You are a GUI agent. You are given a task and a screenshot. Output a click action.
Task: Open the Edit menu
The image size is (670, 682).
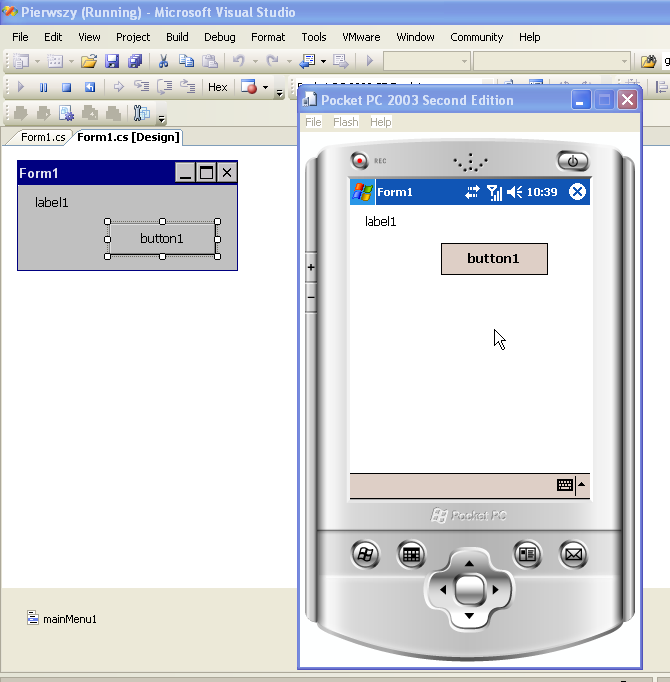53,37
